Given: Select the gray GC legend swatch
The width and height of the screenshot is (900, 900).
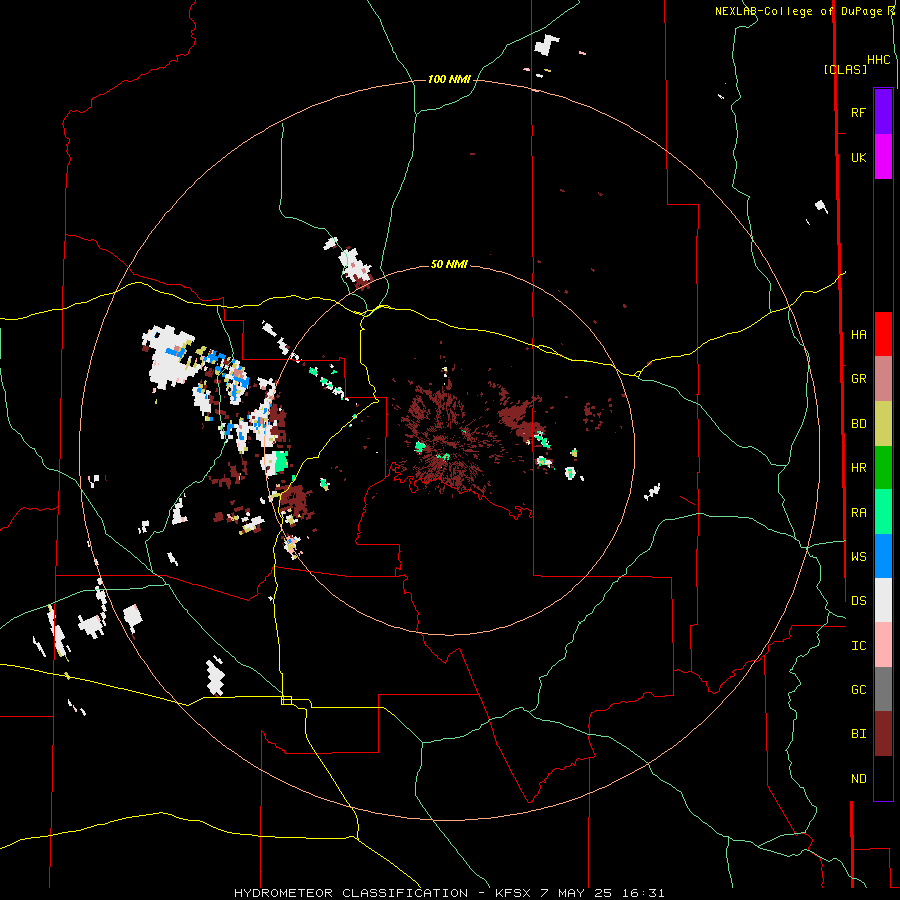Looking at the screenshot, I should (x=883, y=689).
